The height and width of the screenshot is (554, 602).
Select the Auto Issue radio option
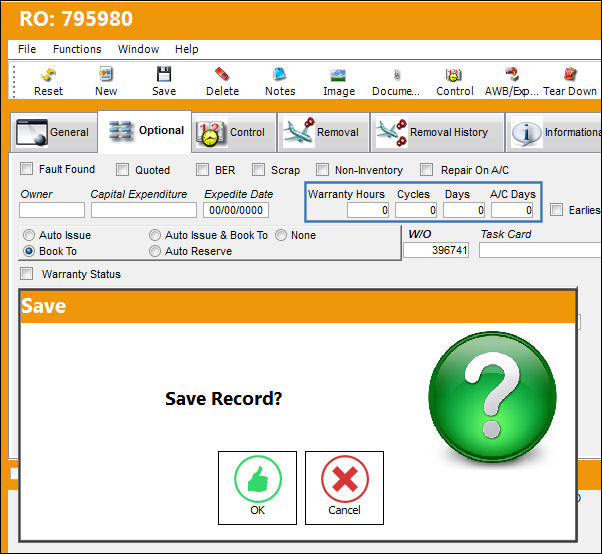coord(29,235)
